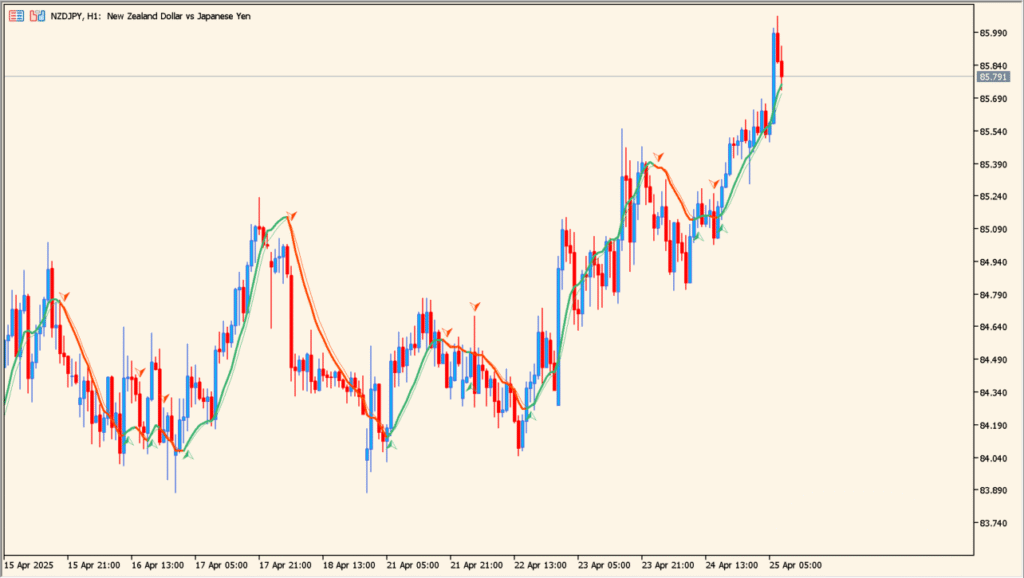
Task: Click the 23 Apr 05:00 time label
Action: click(604, 565)
